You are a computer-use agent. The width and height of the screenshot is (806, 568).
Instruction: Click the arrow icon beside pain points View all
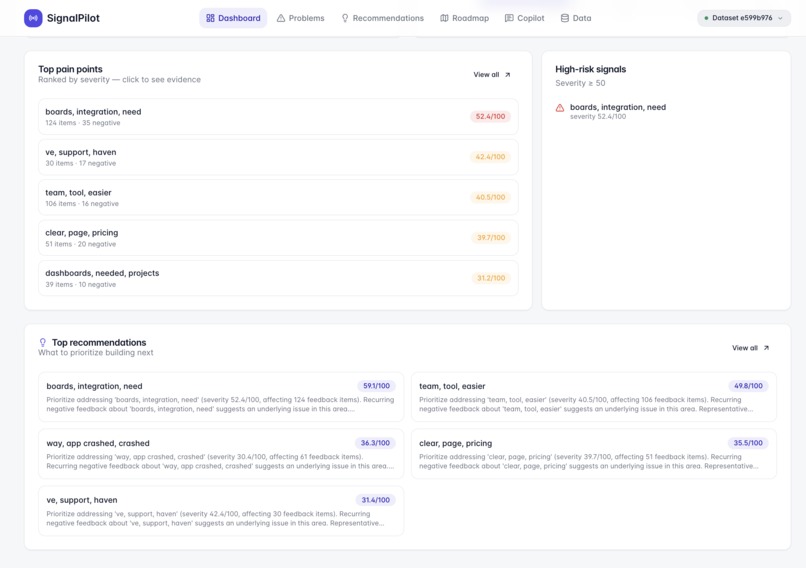tap(507, 75)
